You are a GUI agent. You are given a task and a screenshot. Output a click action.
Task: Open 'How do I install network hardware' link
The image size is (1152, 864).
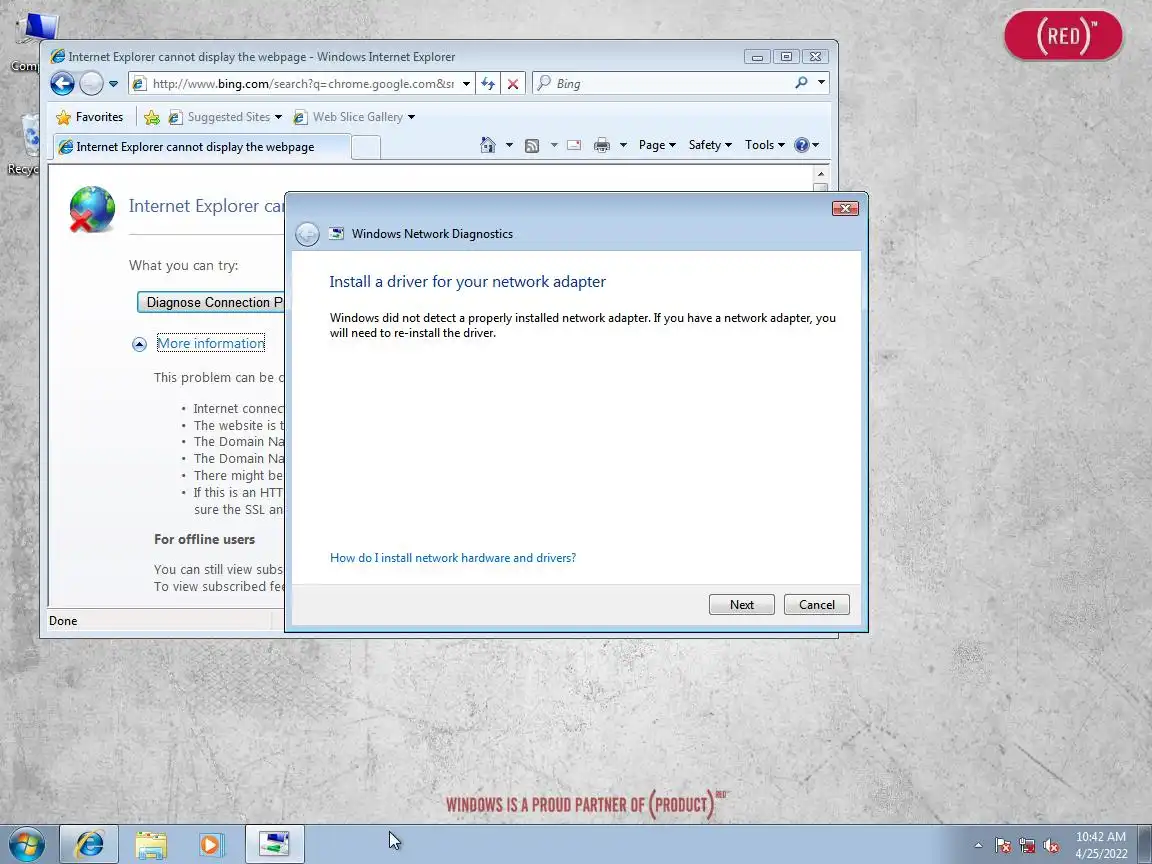coord(453,558)
